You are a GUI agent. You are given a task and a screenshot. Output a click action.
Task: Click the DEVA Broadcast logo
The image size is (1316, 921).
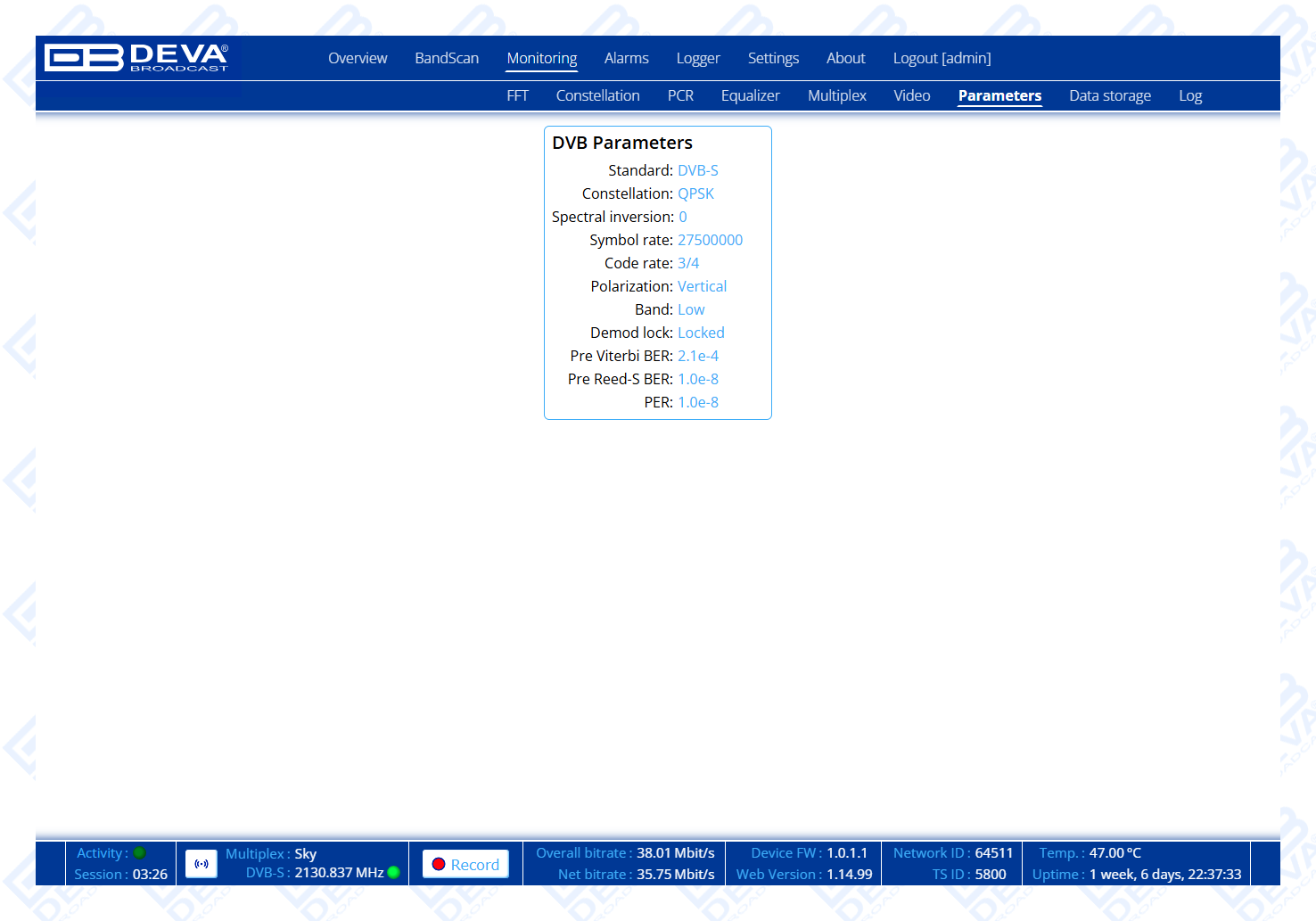coord(136,58)
